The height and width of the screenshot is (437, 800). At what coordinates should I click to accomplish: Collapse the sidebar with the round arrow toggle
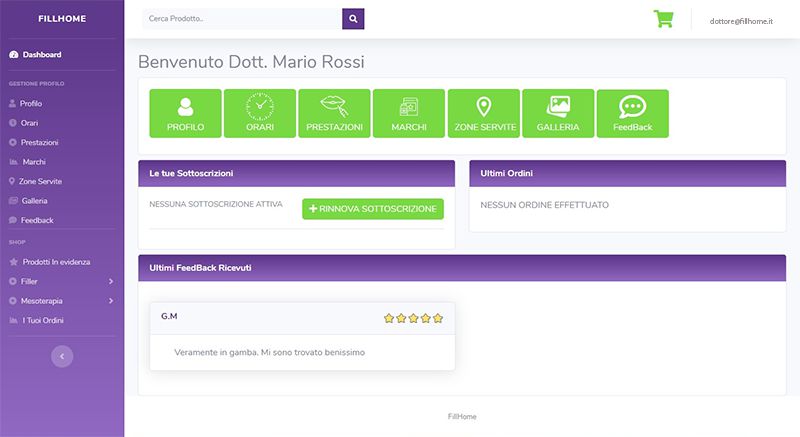62,355
